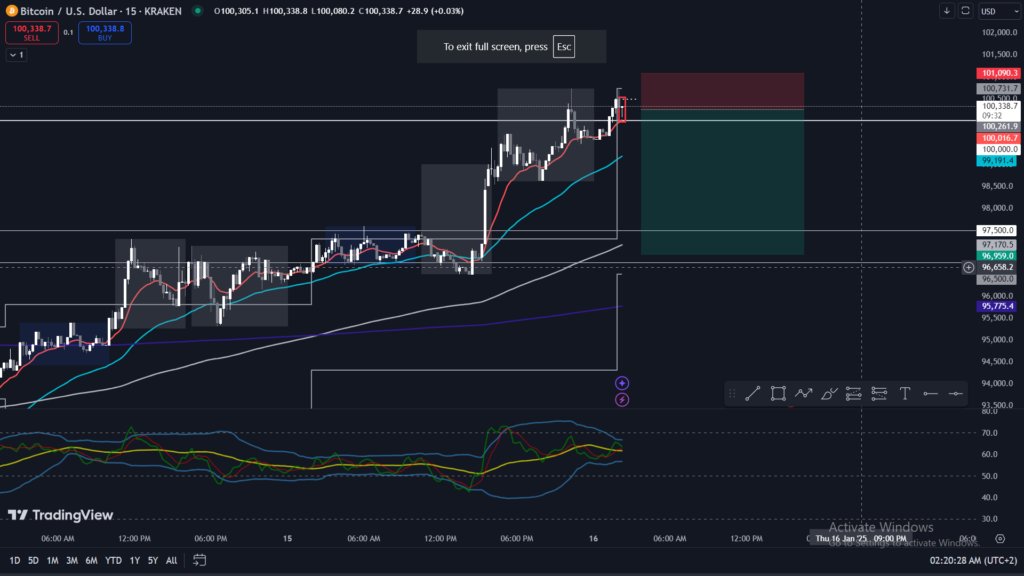Select the rectangle shape drawing tool
The height and width of the screenshot is (576, 1024).
pos(778,394)
